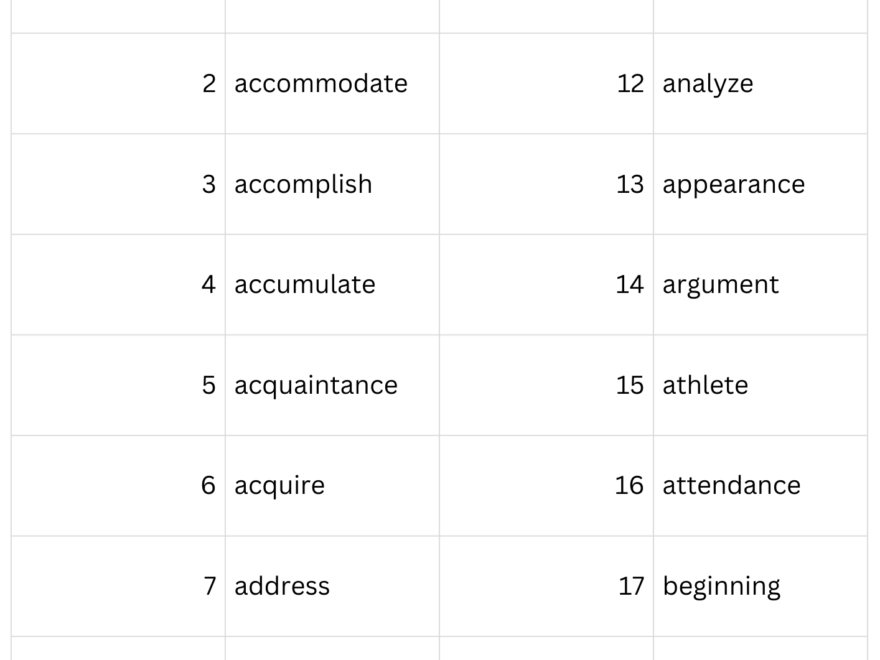The width and height of the screenshot is (880, 660).
Task: Click the word 'argument'
Action: [720, 285]
